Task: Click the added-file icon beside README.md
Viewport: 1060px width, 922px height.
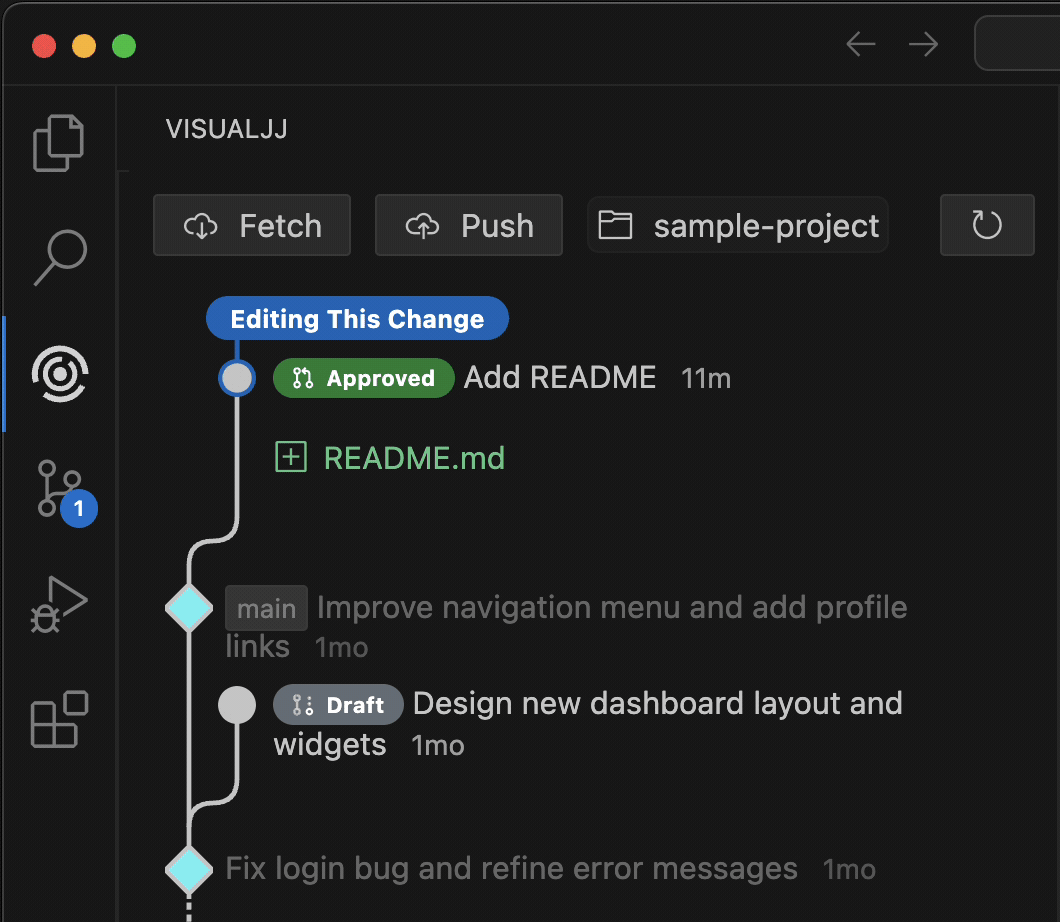Action: (x=290, y=457)
